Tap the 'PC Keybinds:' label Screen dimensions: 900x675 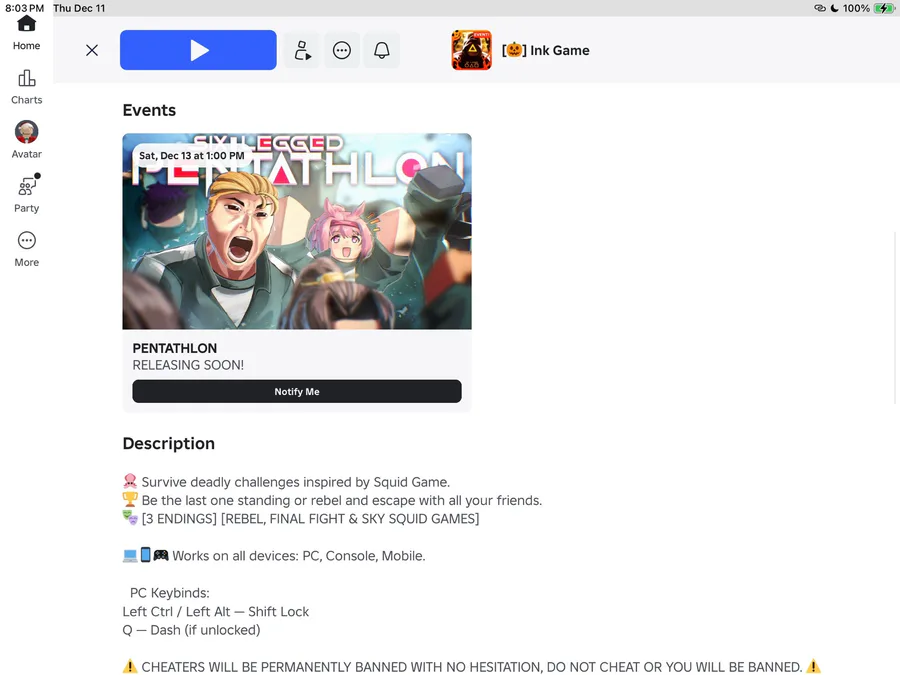coord(169,593)
